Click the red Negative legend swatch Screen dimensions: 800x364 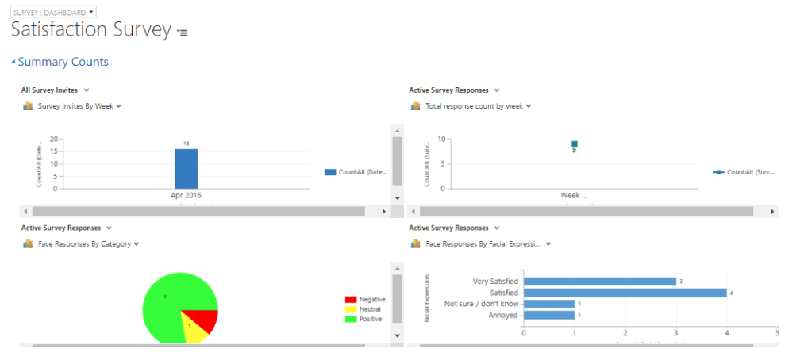[x=351, y=300]
